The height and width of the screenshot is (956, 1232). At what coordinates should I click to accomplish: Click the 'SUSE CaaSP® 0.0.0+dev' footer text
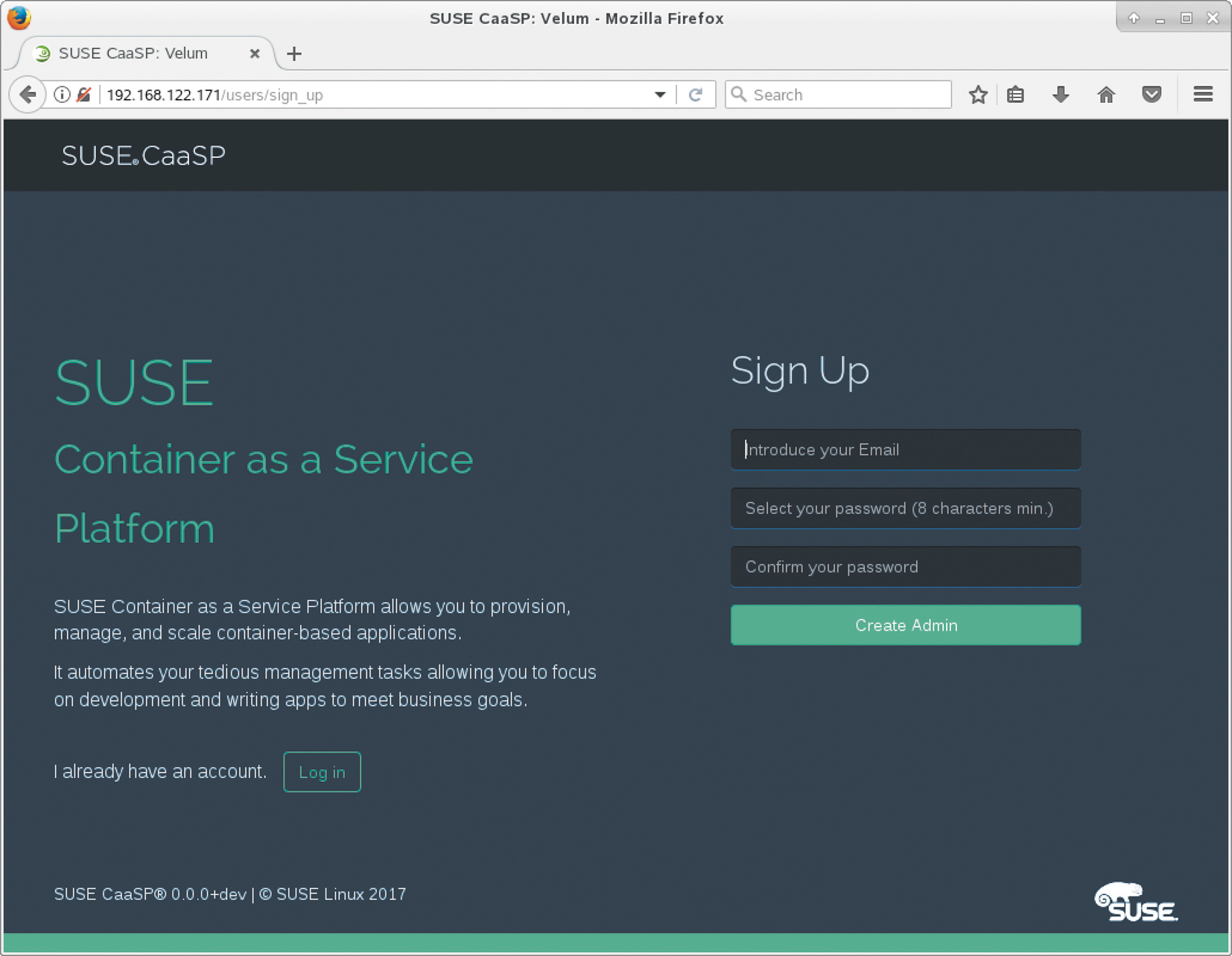pos(150,893)
